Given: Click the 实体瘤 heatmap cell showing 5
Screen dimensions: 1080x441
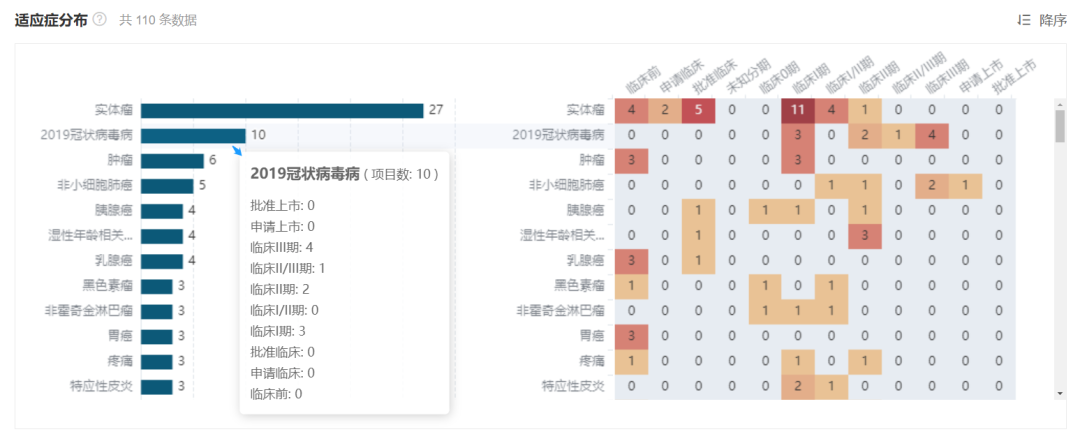Looking at the screenshot, I should [x=698, y=110].
